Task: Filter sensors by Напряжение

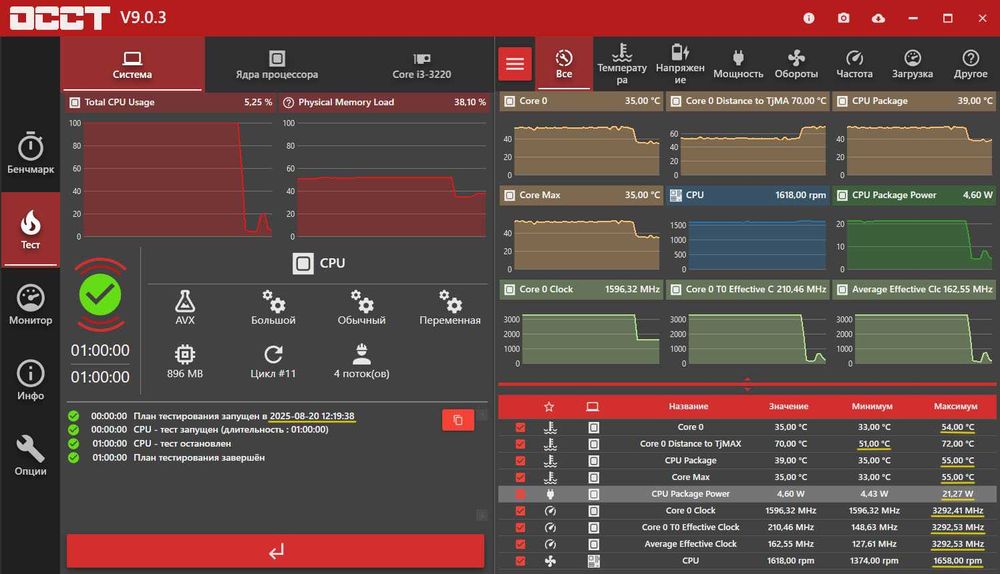Action: coord(680,64)
